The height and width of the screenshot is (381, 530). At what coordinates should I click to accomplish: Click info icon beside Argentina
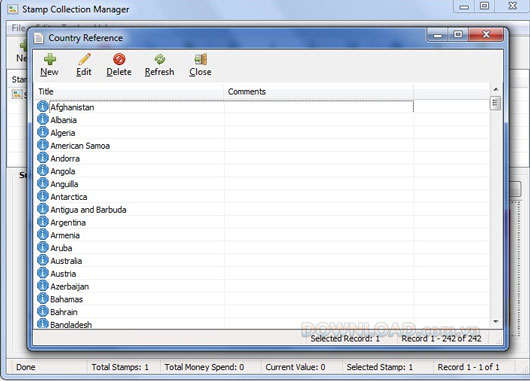click(x=43, y=222)
